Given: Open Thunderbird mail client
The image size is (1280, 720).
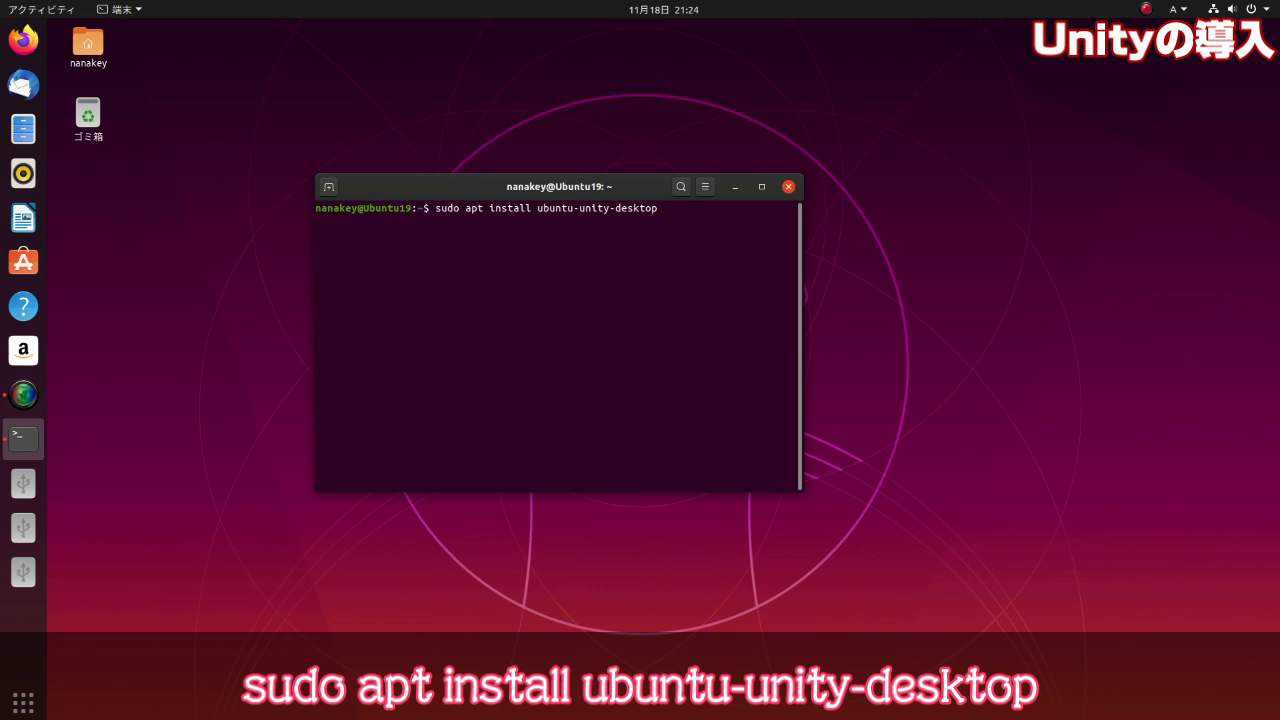Looking at the screenshot, I should 24,85.
